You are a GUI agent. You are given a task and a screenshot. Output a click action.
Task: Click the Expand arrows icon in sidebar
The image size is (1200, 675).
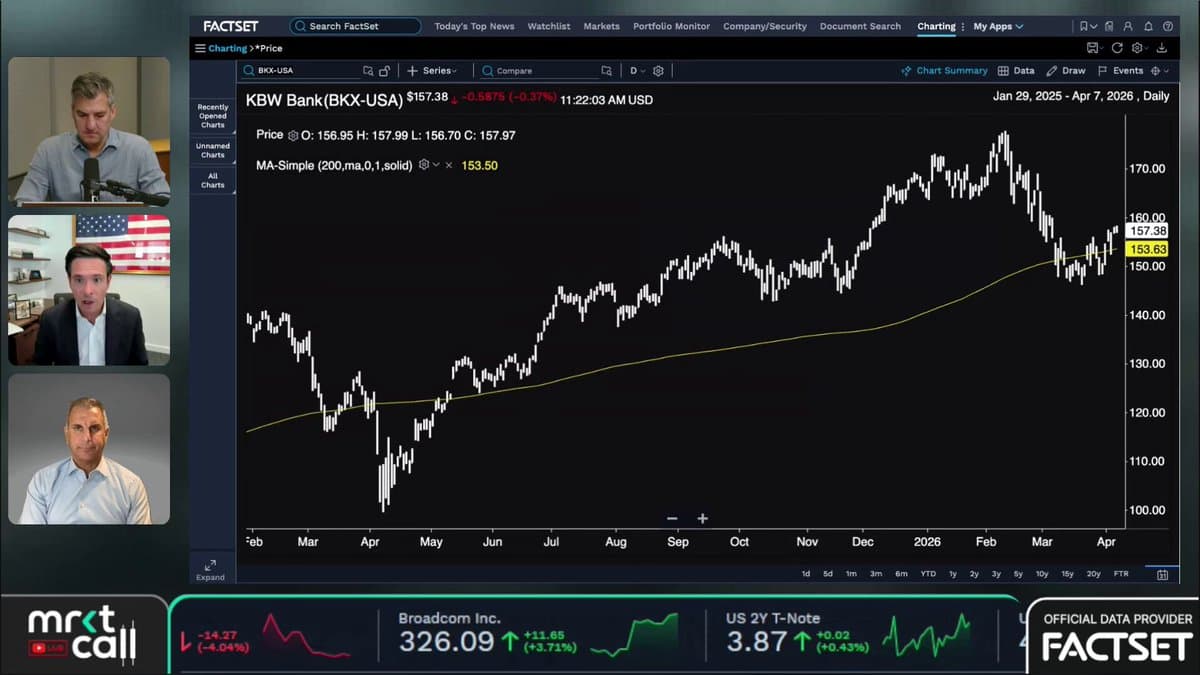click(x=210, y=566)
